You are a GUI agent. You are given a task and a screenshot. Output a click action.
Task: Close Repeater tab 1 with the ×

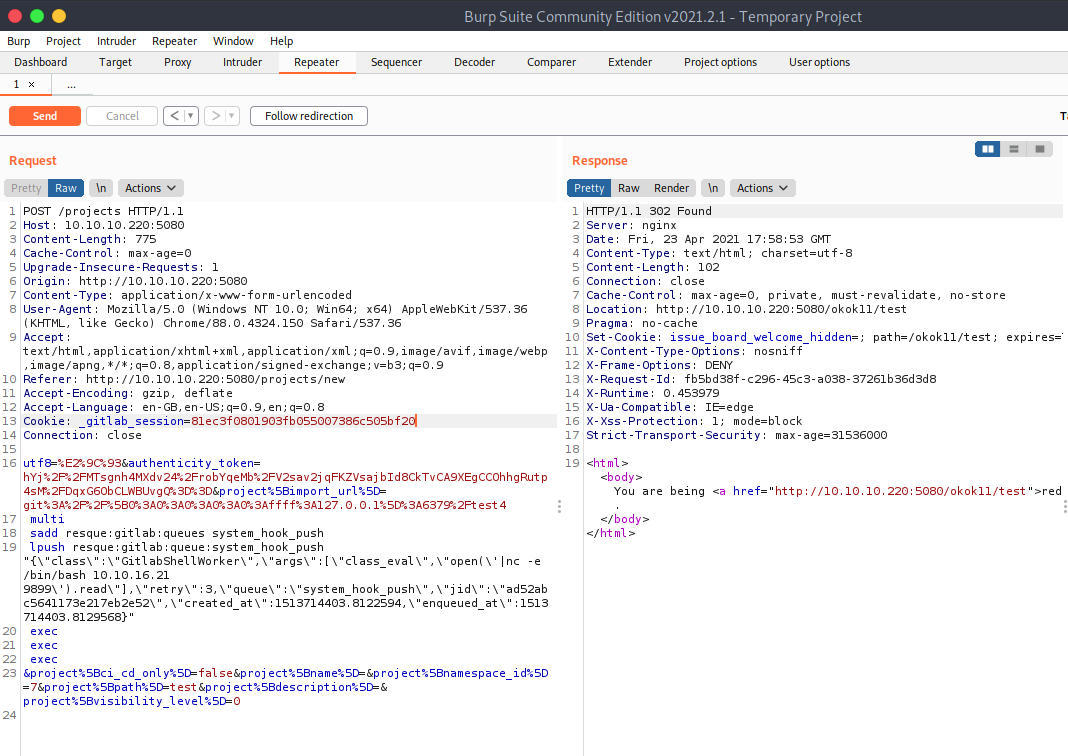(x=31, y=84)
